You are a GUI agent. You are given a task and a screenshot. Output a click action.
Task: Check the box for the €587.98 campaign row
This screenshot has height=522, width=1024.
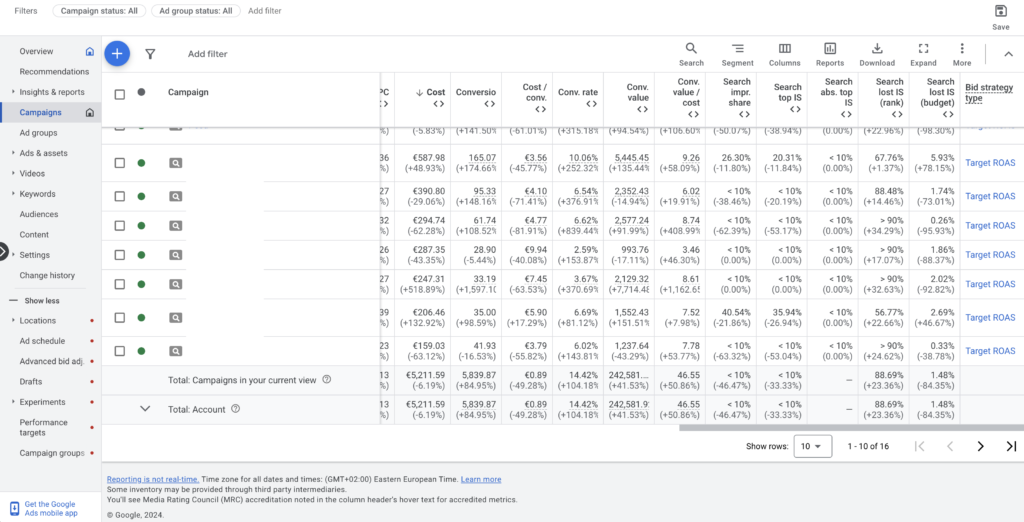tap(120, 163)
